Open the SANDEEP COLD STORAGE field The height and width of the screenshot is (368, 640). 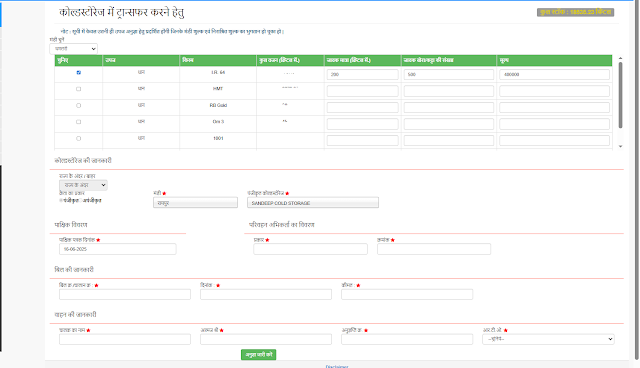tap(313, 202)
